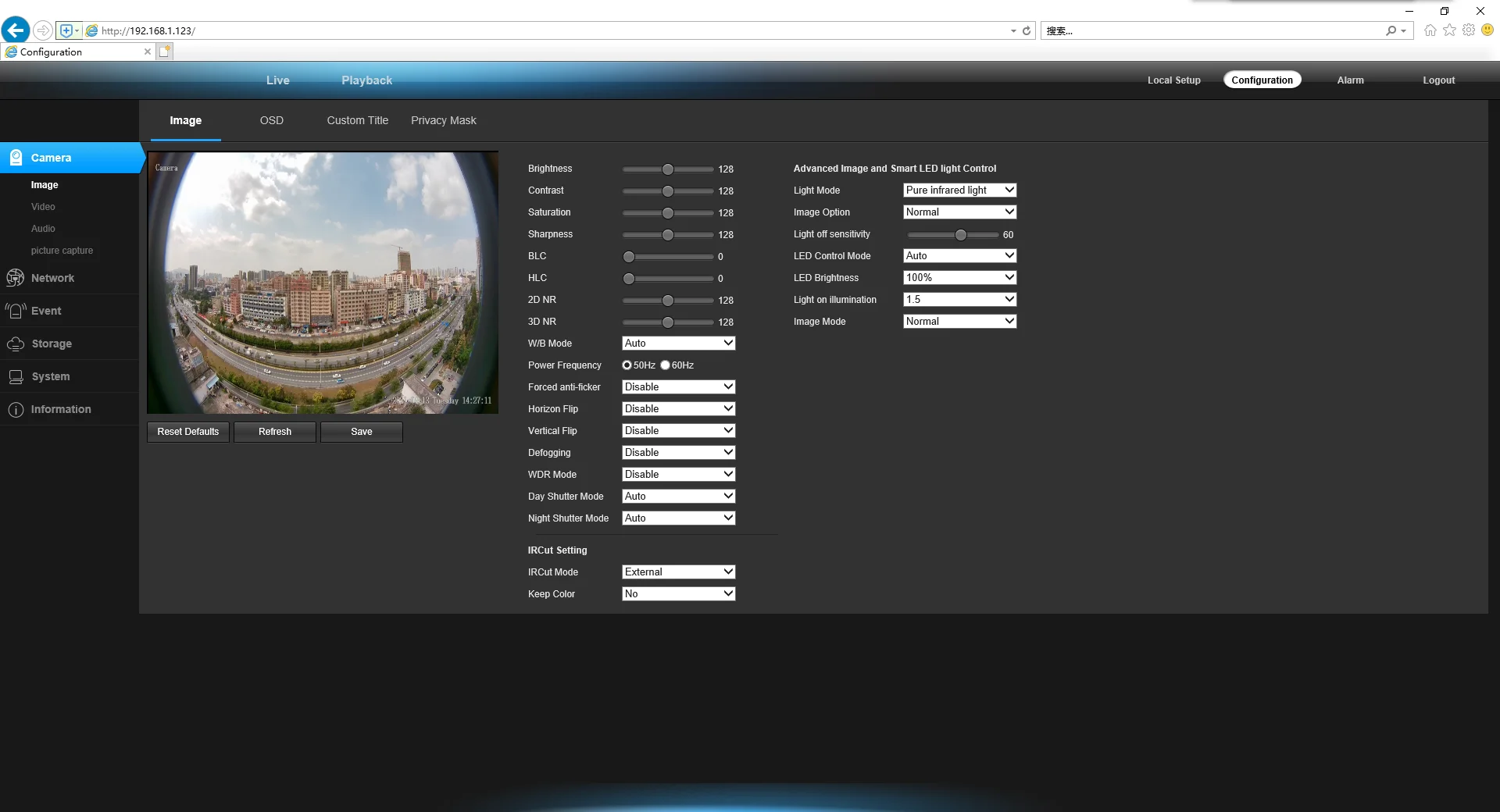Open the Information icon in sidebar
The image size is (1500, 812).
tap(16, 409)
